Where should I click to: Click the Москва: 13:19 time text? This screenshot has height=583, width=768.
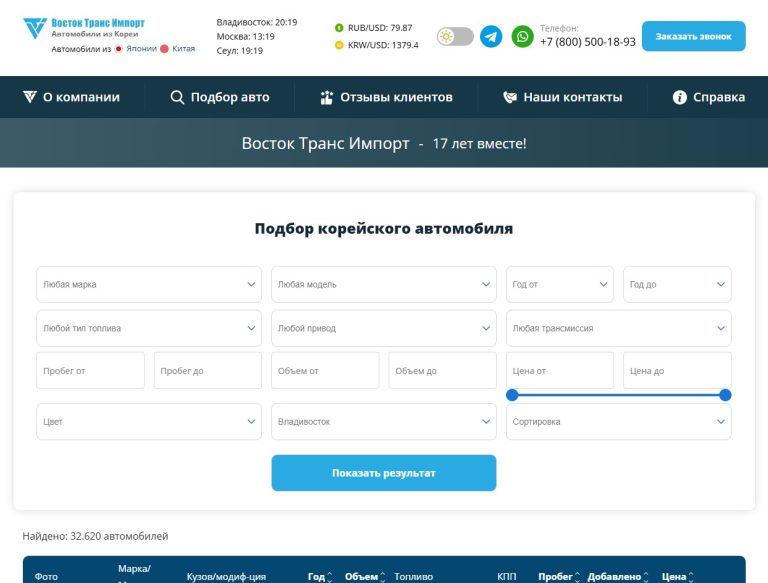(245, 36)
